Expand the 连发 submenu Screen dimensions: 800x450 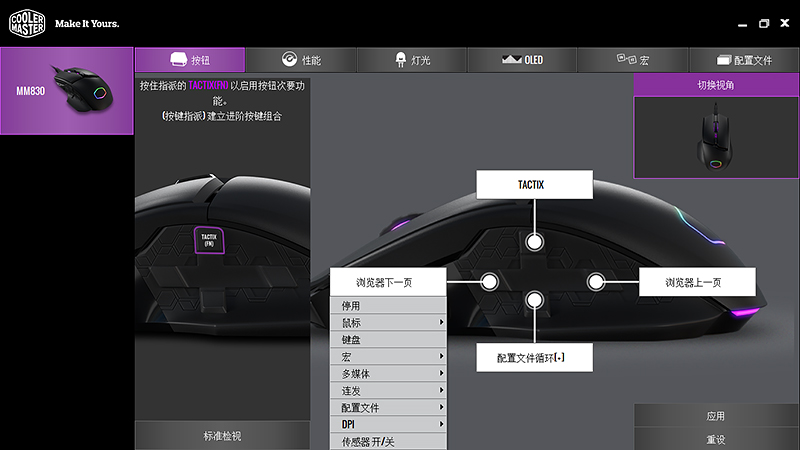tap(388, 390)
